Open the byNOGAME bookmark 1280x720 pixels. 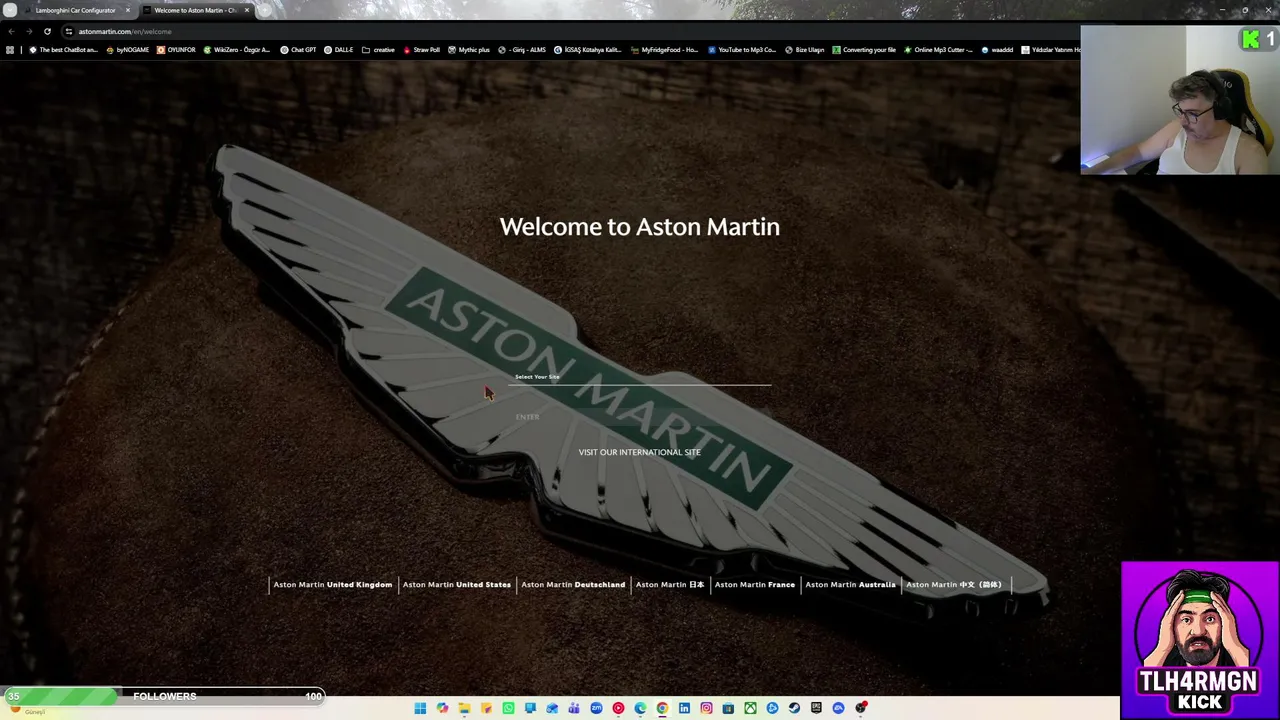[127, 50]
